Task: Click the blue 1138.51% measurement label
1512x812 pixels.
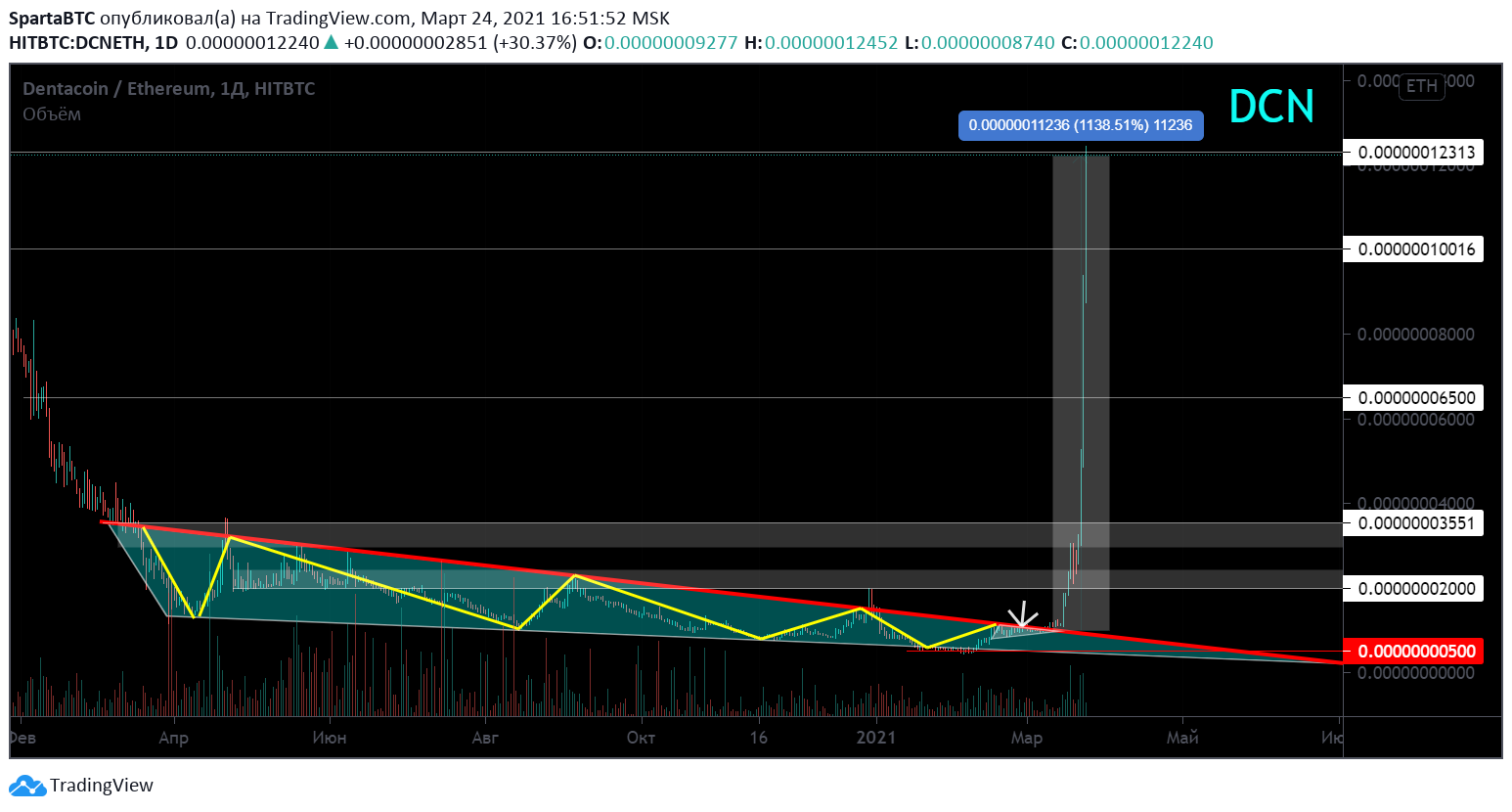Action: 1081,125
